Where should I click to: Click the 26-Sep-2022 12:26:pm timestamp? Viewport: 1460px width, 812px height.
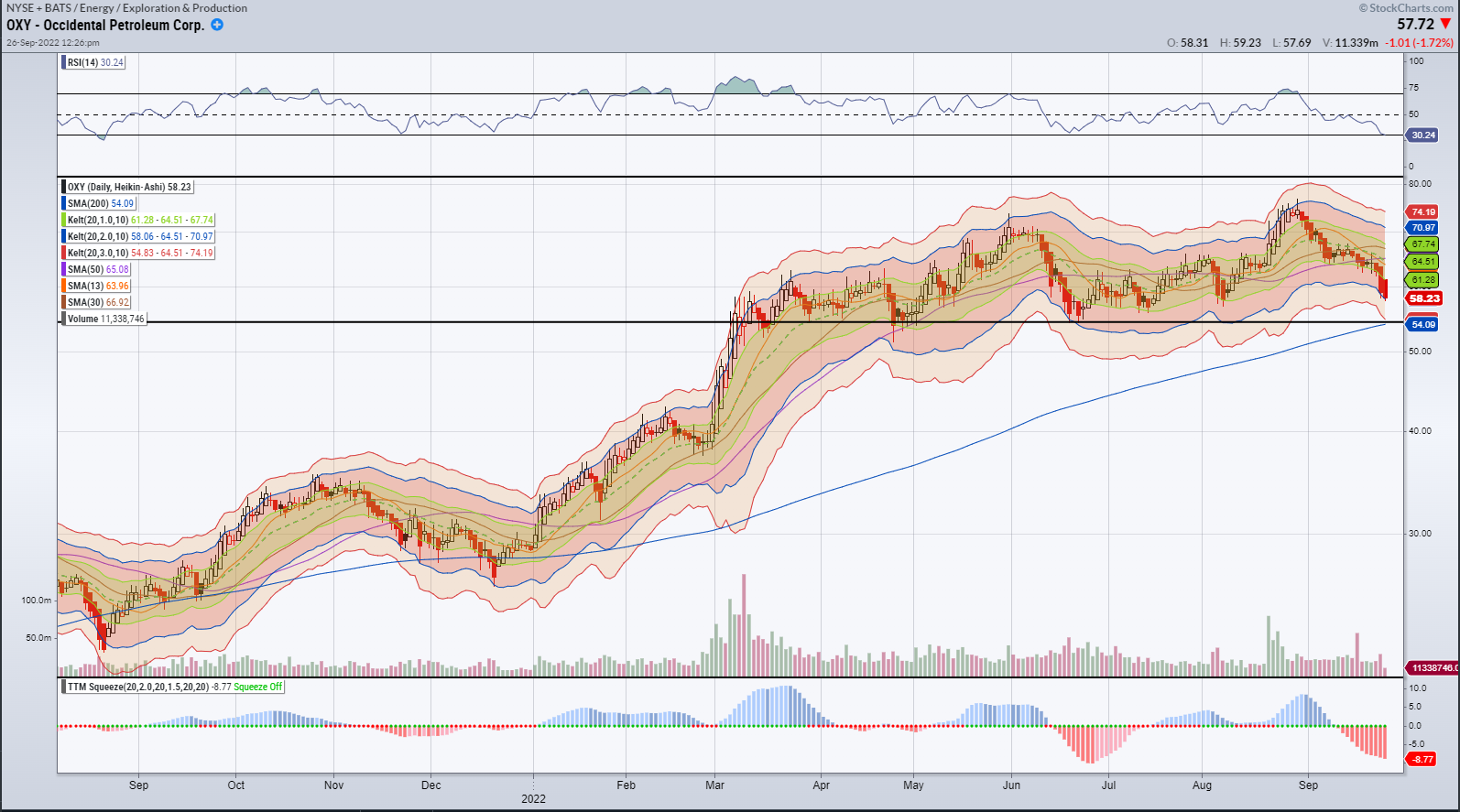53,42
